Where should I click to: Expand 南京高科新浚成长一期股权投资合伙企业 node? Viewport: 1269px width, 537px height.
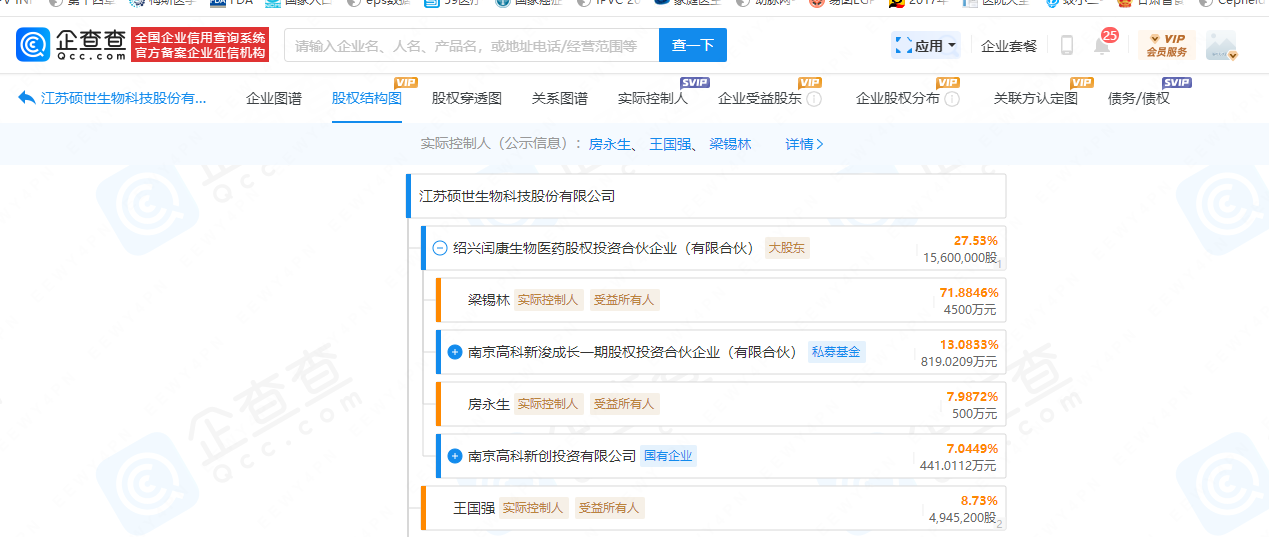[x=455, y=352]
